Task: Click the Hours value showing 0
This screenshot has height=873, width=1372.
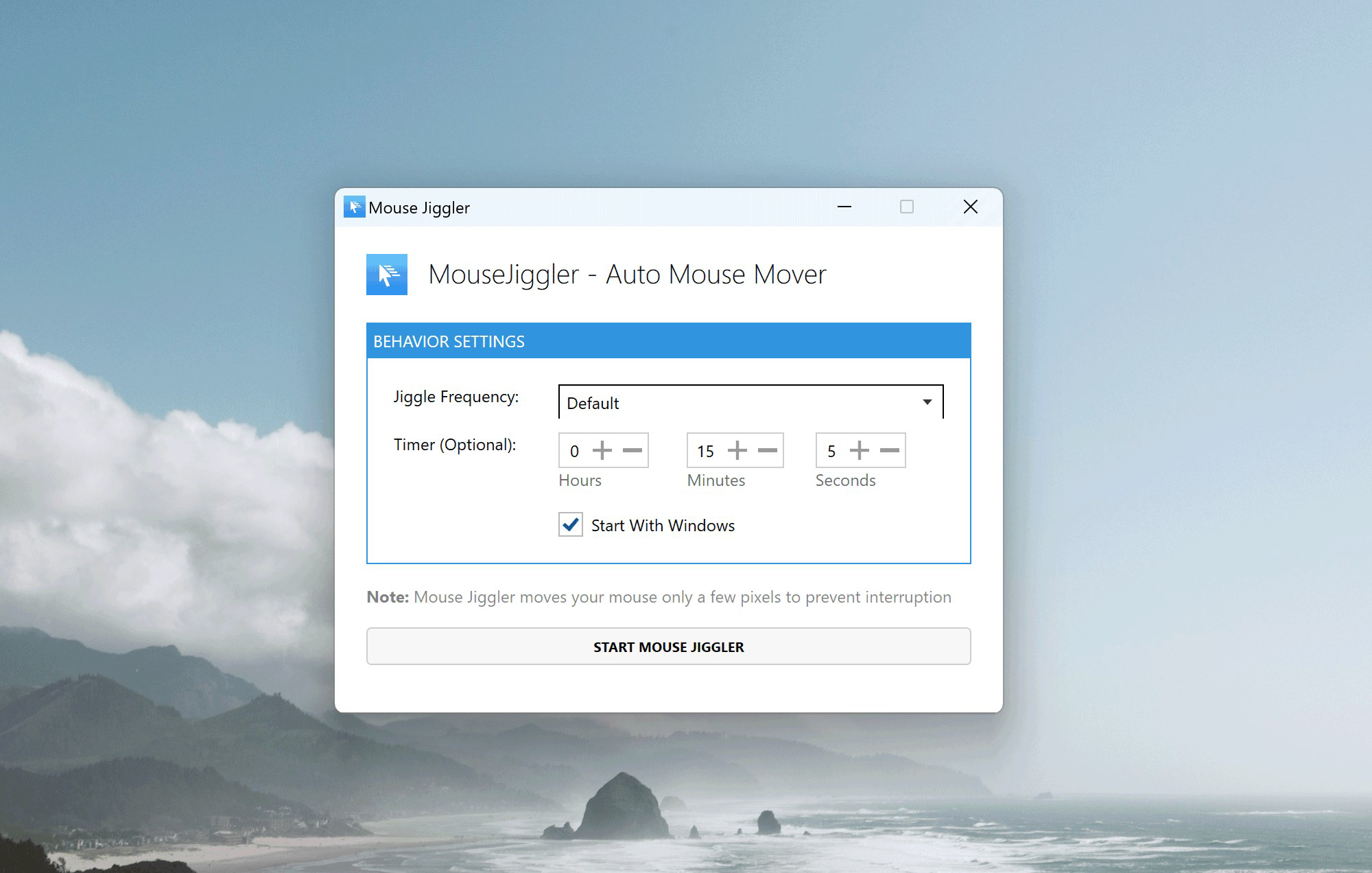Action: [x=575, y=450]
